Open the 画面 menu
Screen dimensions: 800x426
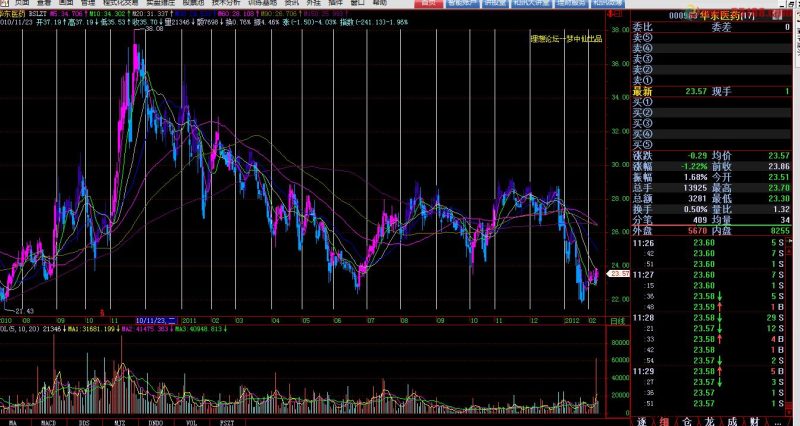(x=66, y=3)
